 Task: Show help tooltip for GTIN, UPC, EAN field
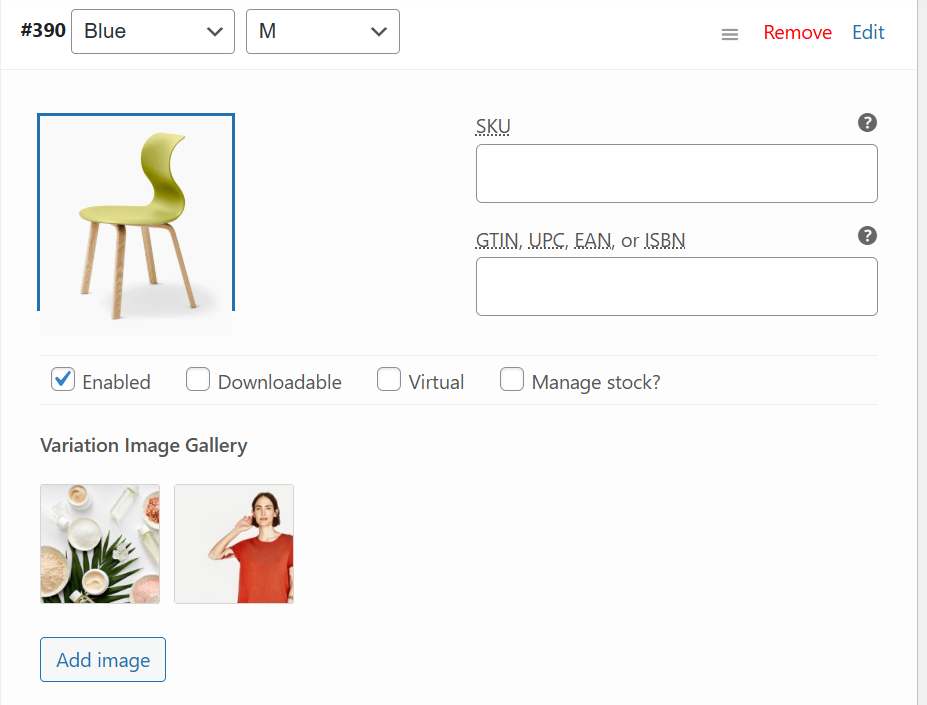point(867,235)
